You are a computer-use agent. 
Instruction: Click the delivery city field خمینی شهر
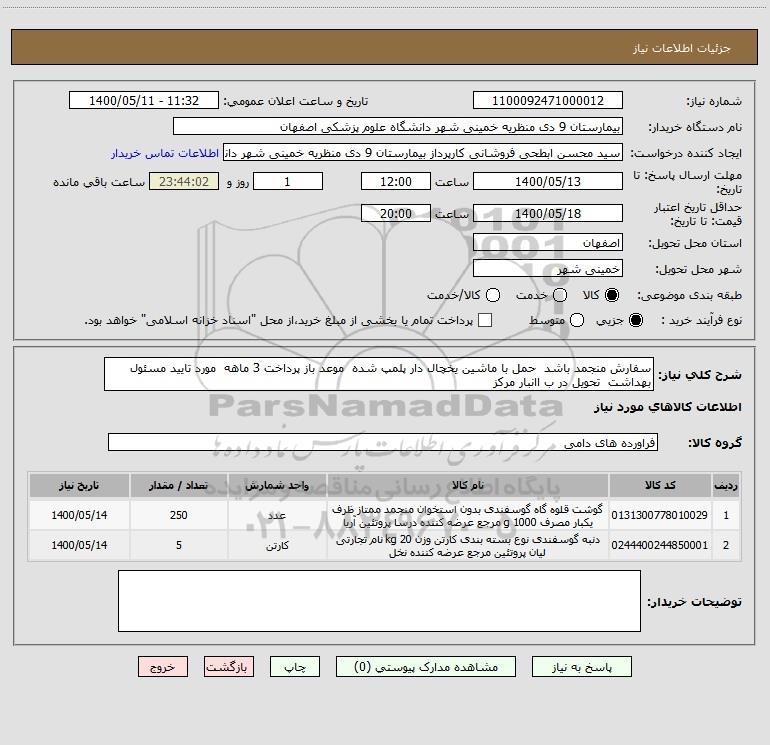click(548, 269)
